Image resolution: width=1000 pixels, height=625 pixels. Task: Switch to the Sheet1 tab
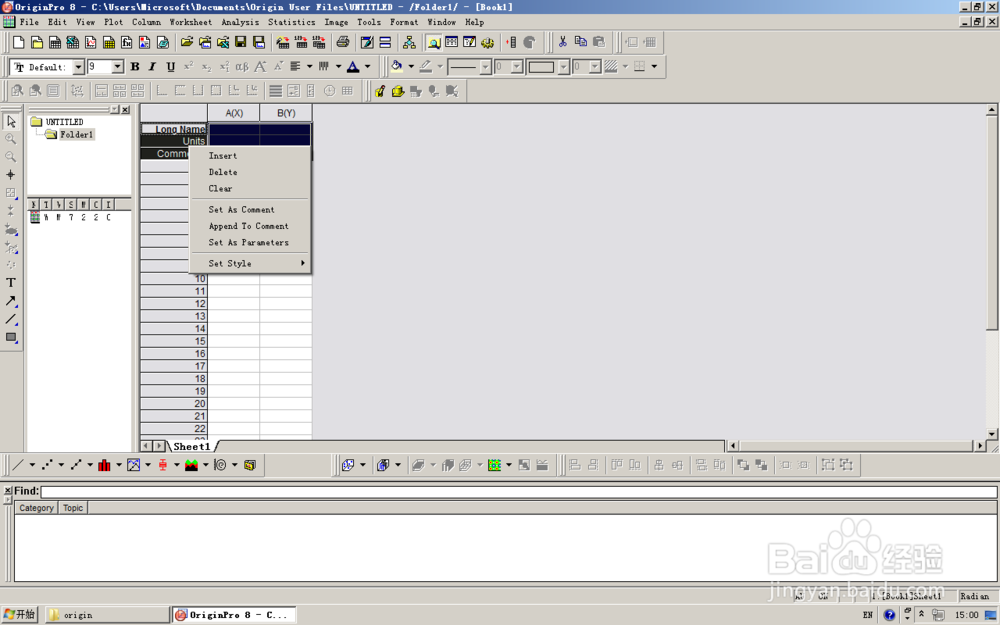point(192,446)
